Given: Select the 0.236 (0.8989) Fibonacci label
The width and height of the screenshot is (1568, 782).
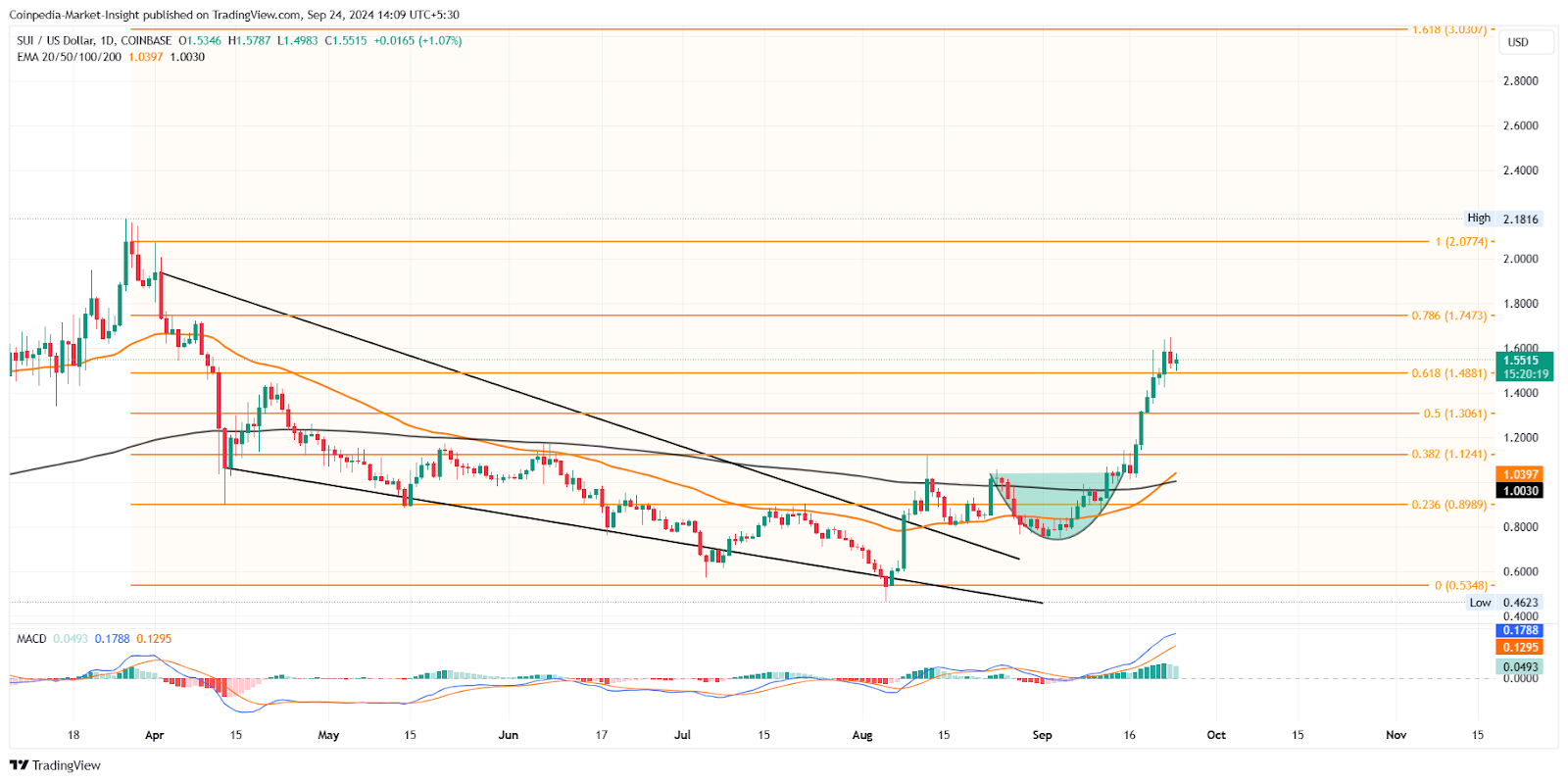Looking at the screenshot, I should (1449, 505).
